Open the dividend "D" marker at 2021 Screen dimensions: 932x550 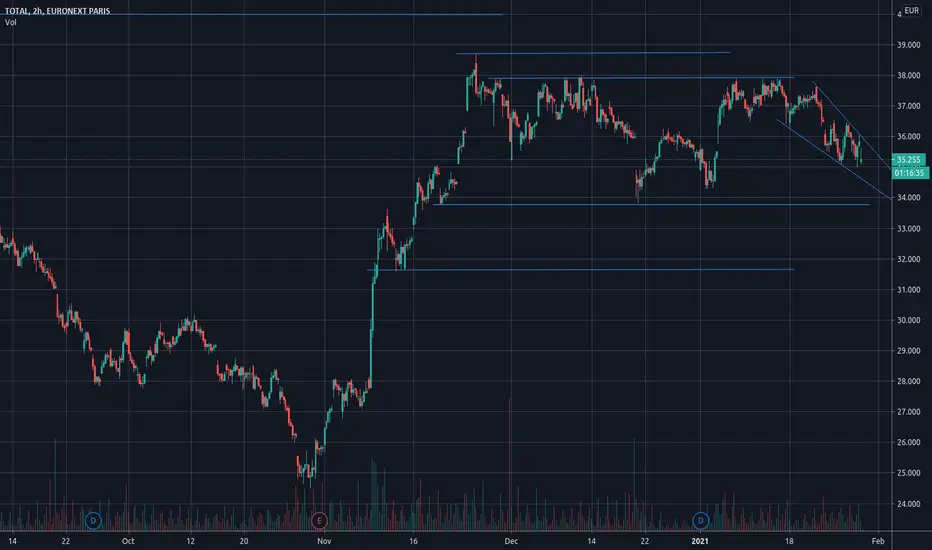click(700, 521)
